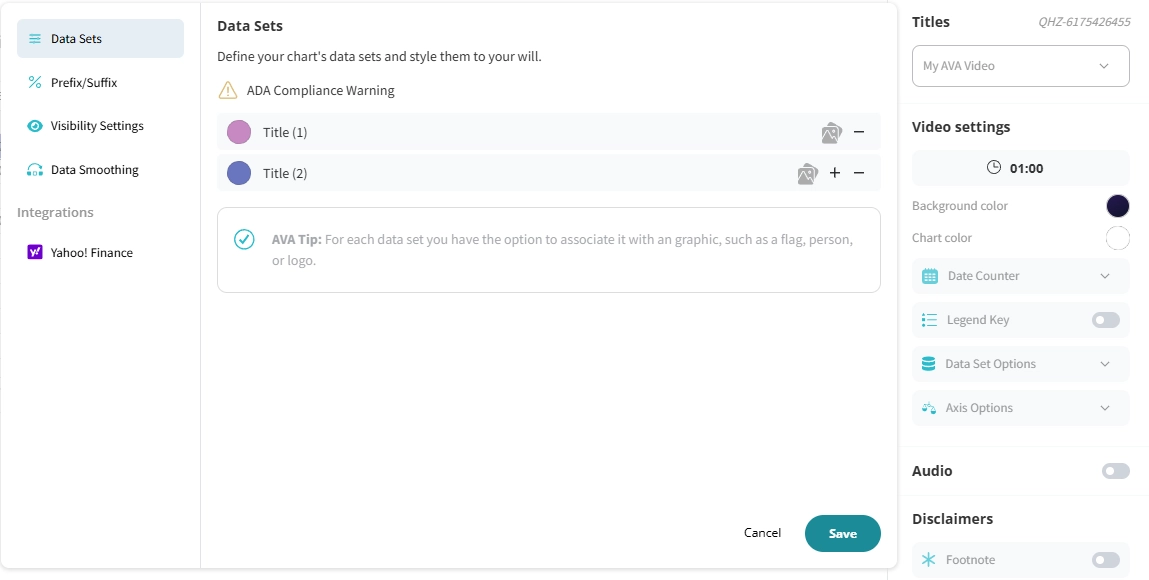1149x580 pixels.
Task: Remove Title (2) with its minus icon
Action: [x=859, y=173]
